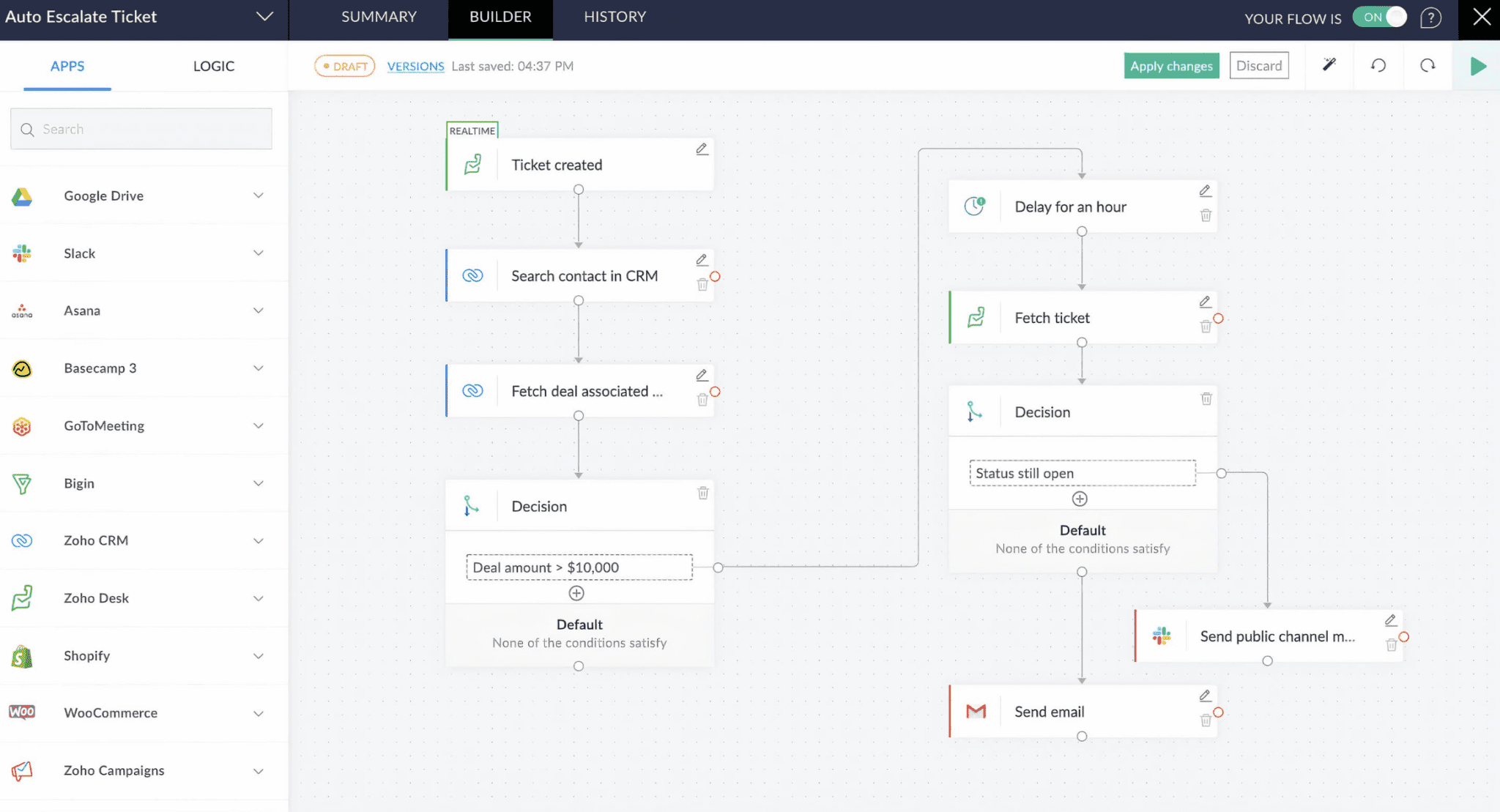The width and height of the screenshot is (1500, 812).
Task: Edit the Delay for an hour step
Action: coord(1205,190)
